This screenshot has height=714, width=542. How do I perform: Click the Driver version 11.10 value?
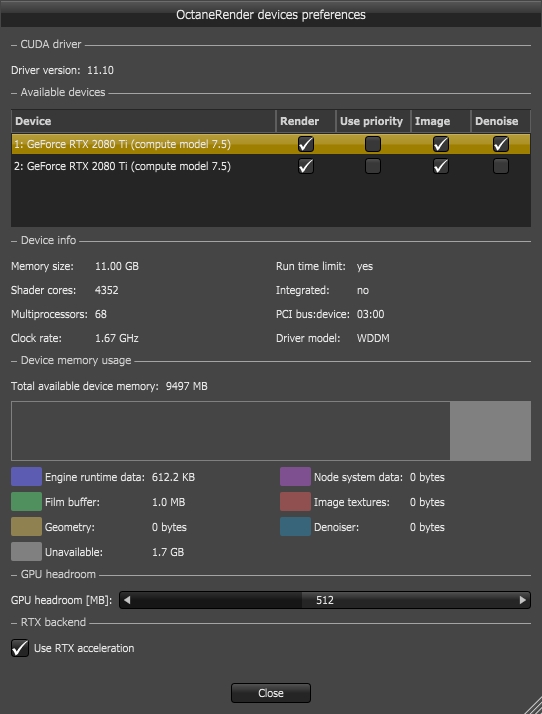(100, 70)
